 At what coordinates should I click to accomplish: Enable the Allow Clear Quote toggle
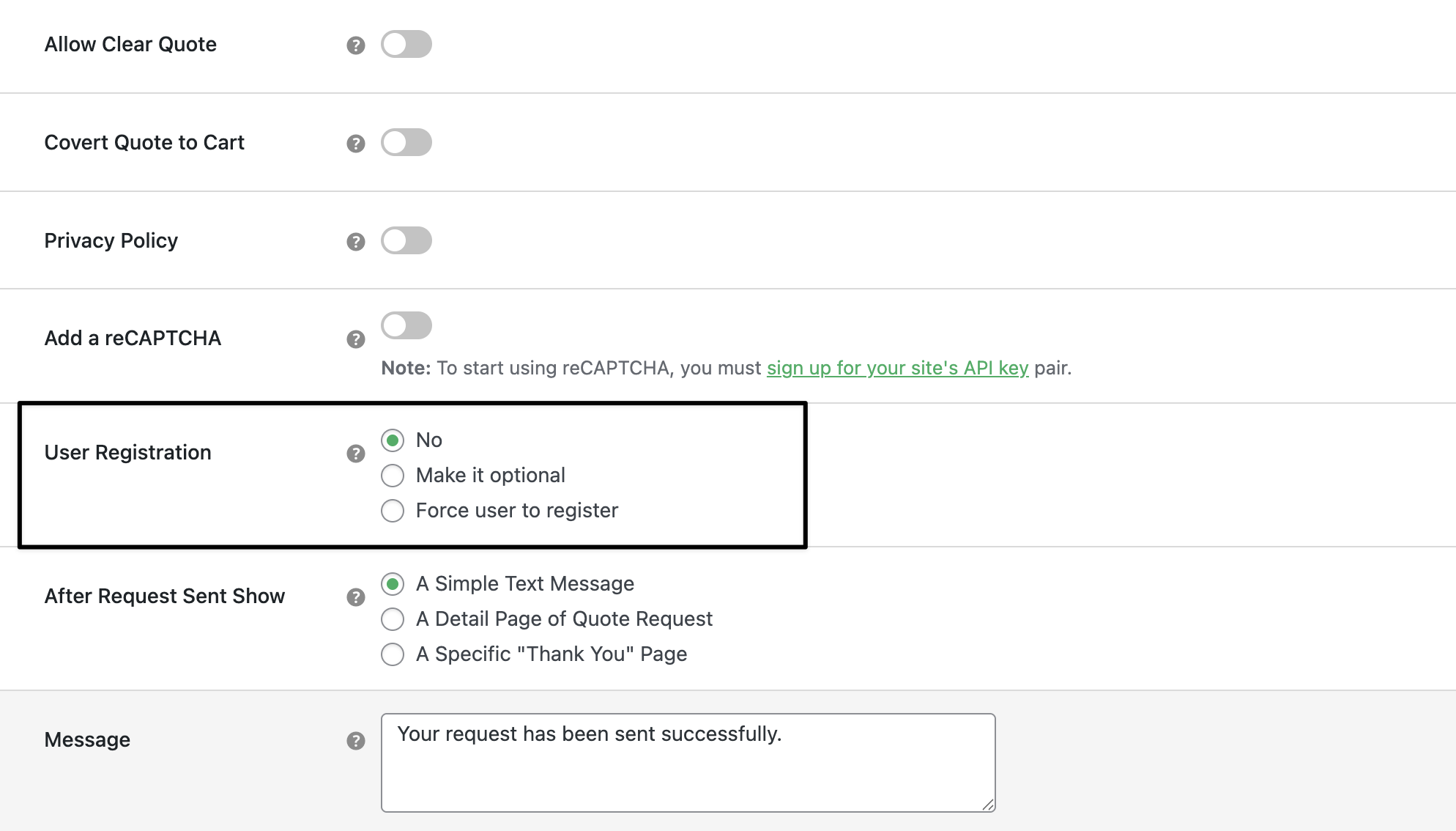(406, 44)
